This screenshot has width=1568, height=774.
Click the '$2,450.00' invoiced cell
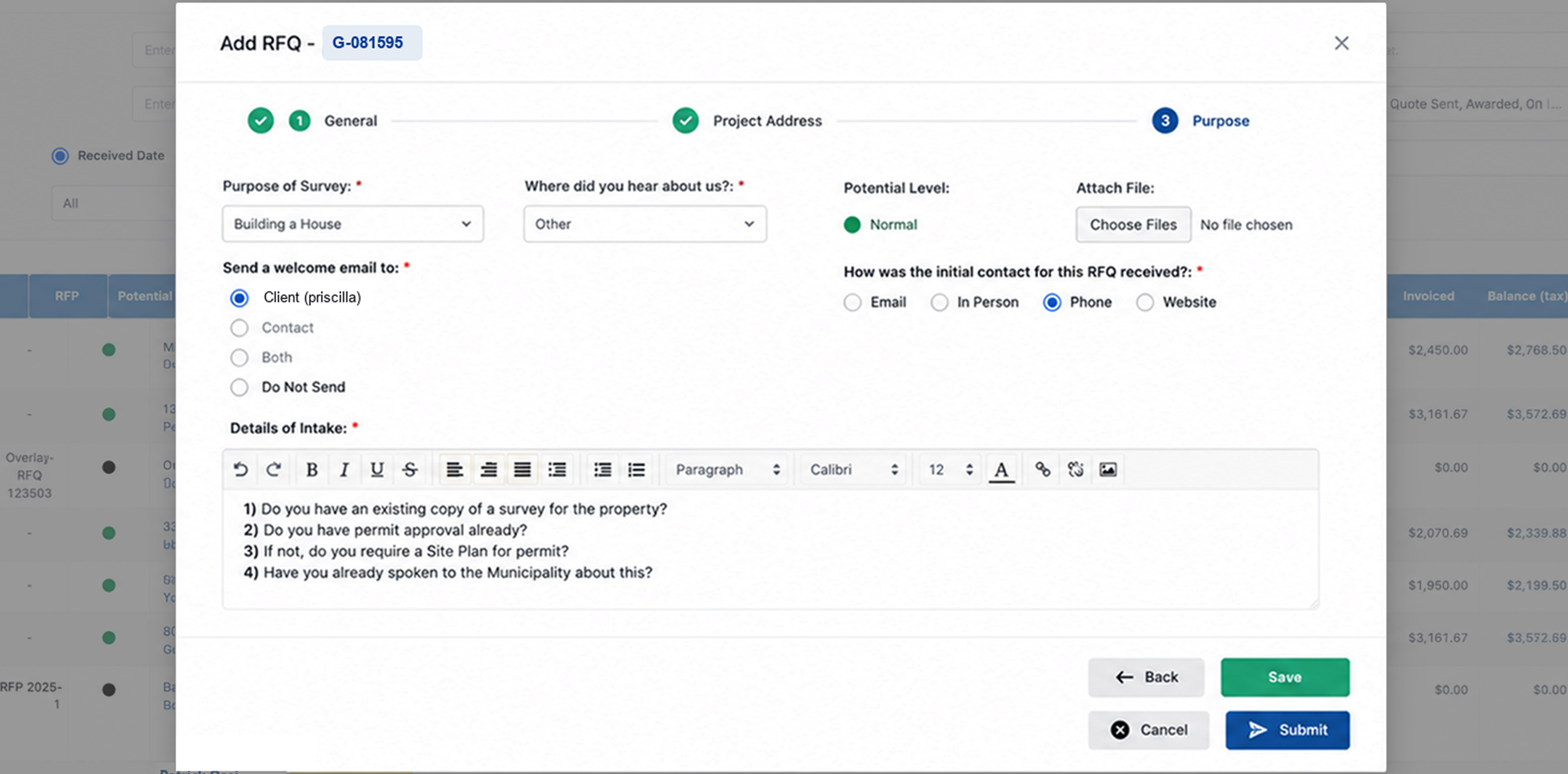point(1437,350)
